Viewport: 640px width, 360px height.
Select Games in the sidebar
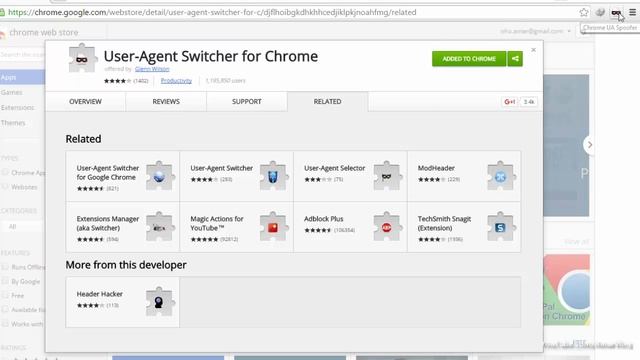tap(11, 93)
